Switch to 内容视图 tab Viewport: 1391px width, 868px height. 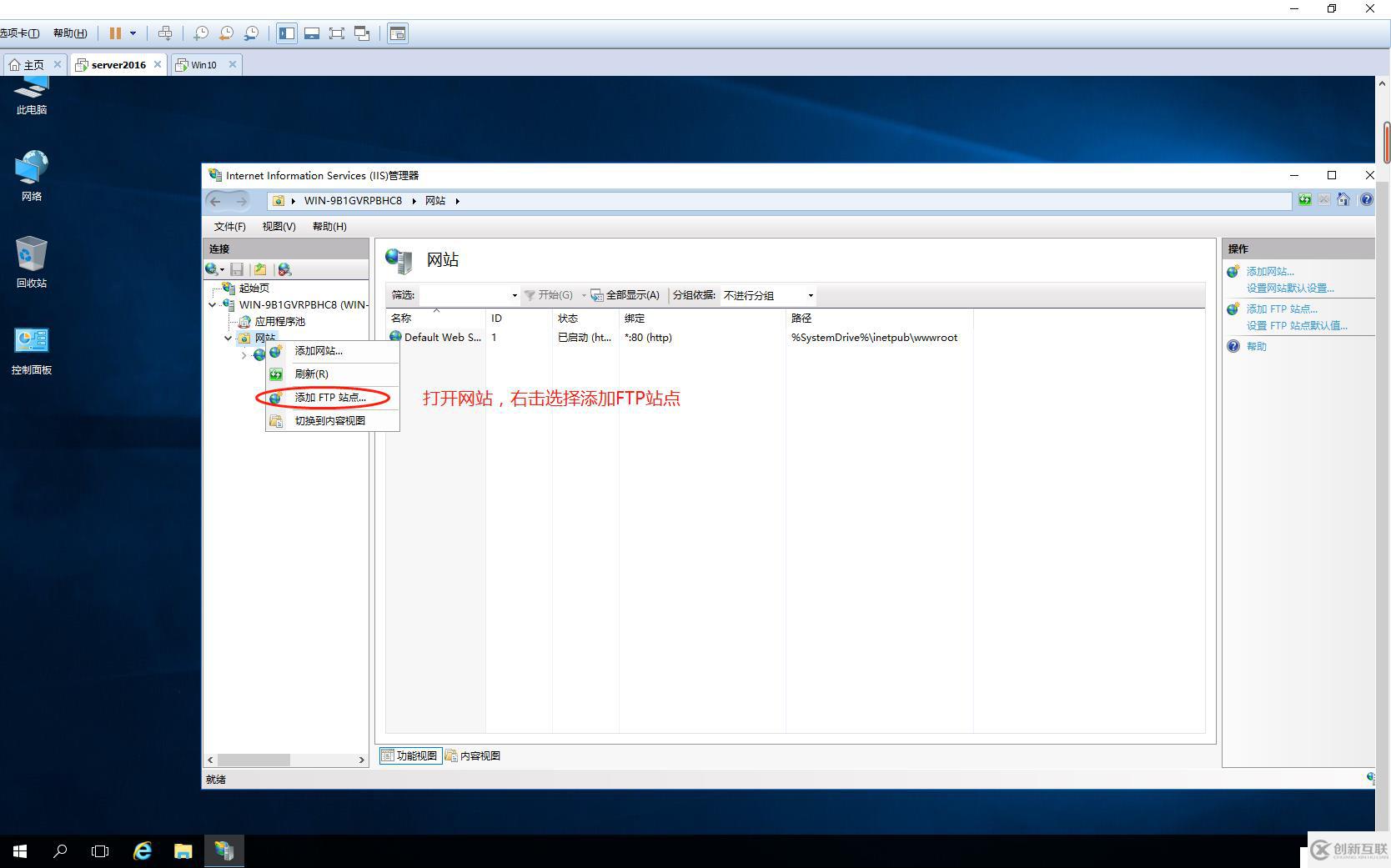point(473,756)
